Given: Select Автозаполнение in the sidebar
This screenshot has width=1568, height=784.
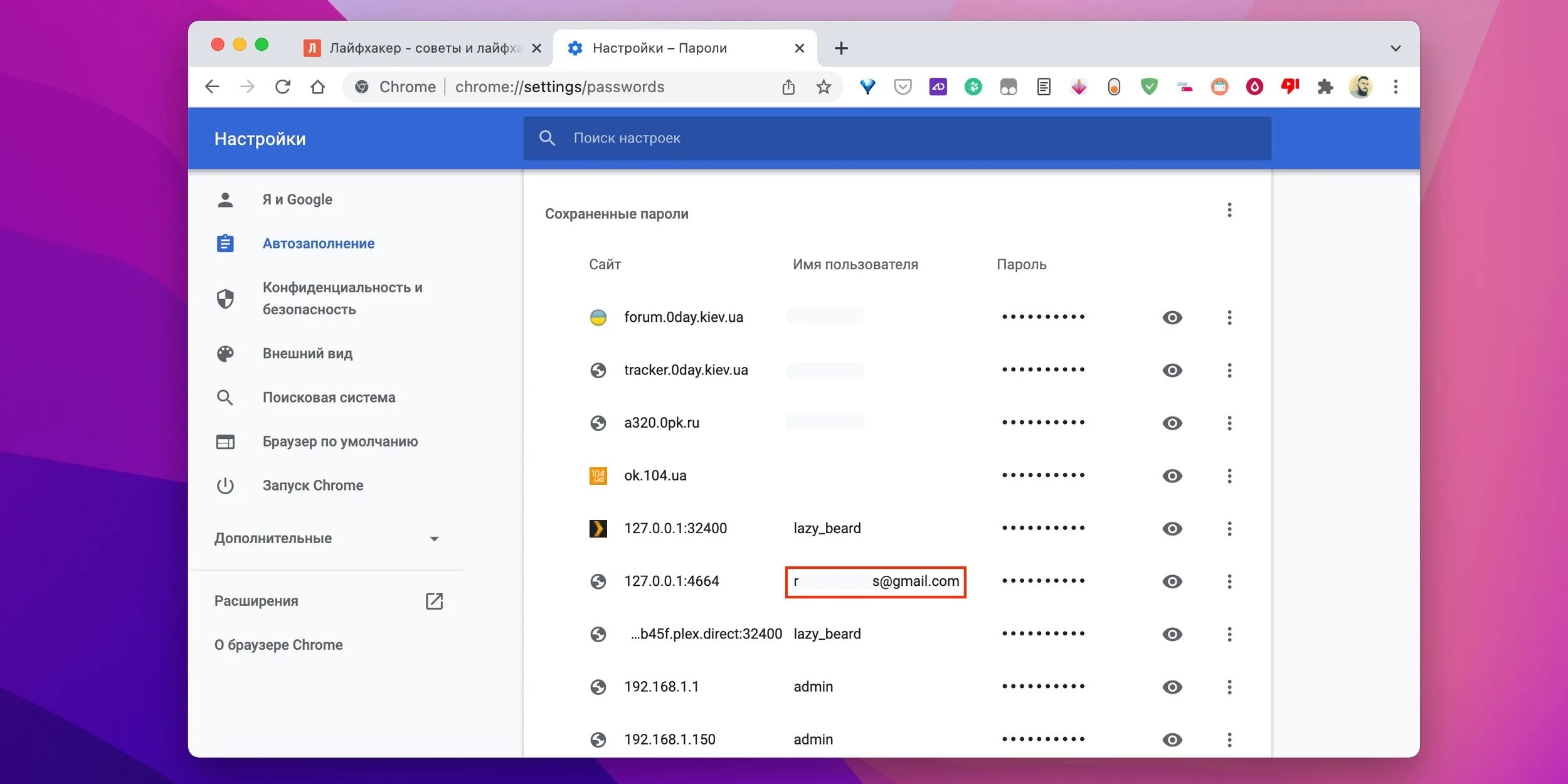Looking at the screenshot, I should click(318, 243).
